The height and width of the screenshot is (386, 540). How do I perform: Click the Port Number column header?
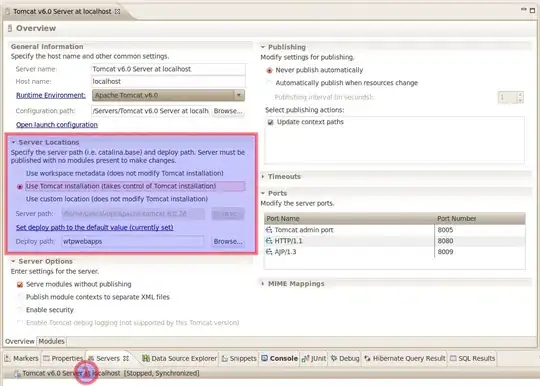(x=480, y=219)
